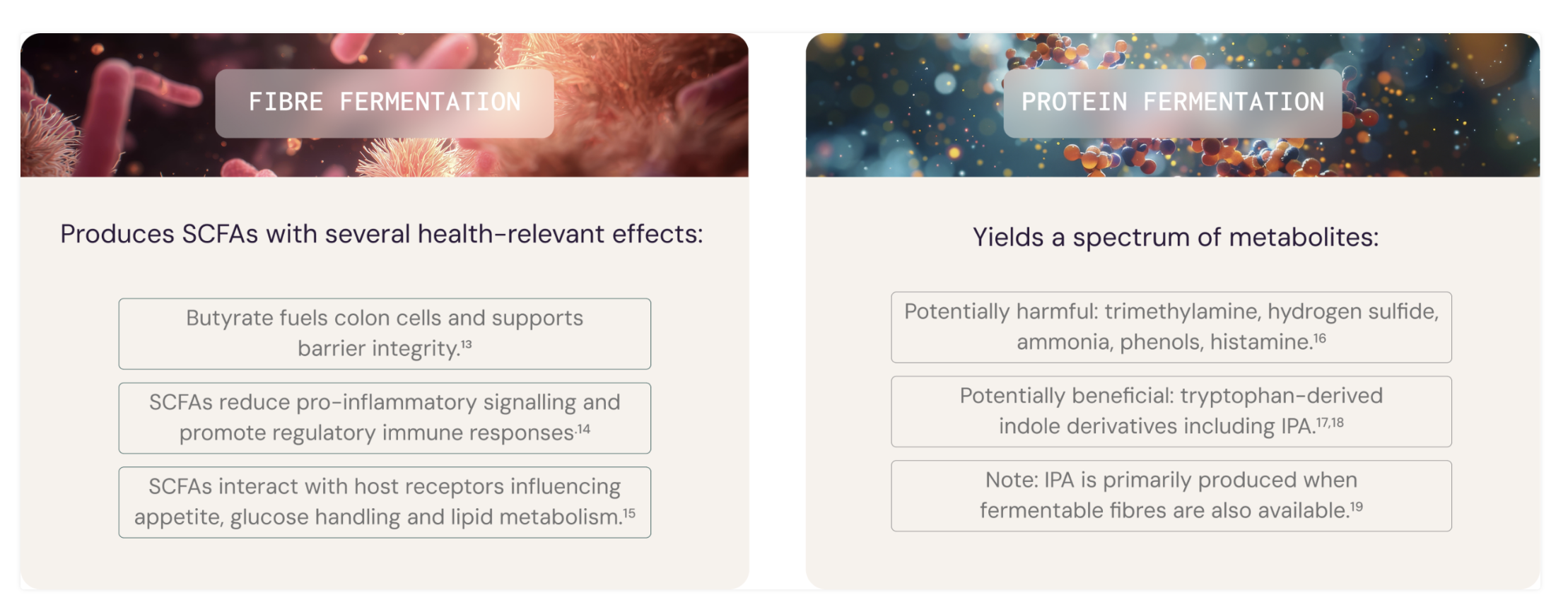Viewport: 1568px width, 612px height.
Task: Click the Yields a spectrum of metabolites heading
Action: pyautogui.click(x=1176, y=237)
